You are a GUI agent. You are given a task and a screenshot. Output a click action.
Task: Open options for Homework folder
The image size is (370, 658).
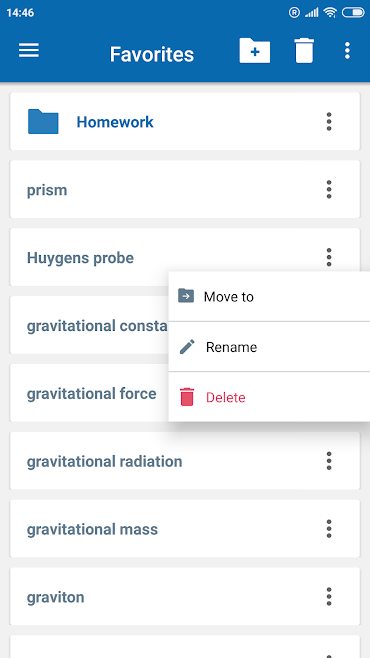point(329,122)
